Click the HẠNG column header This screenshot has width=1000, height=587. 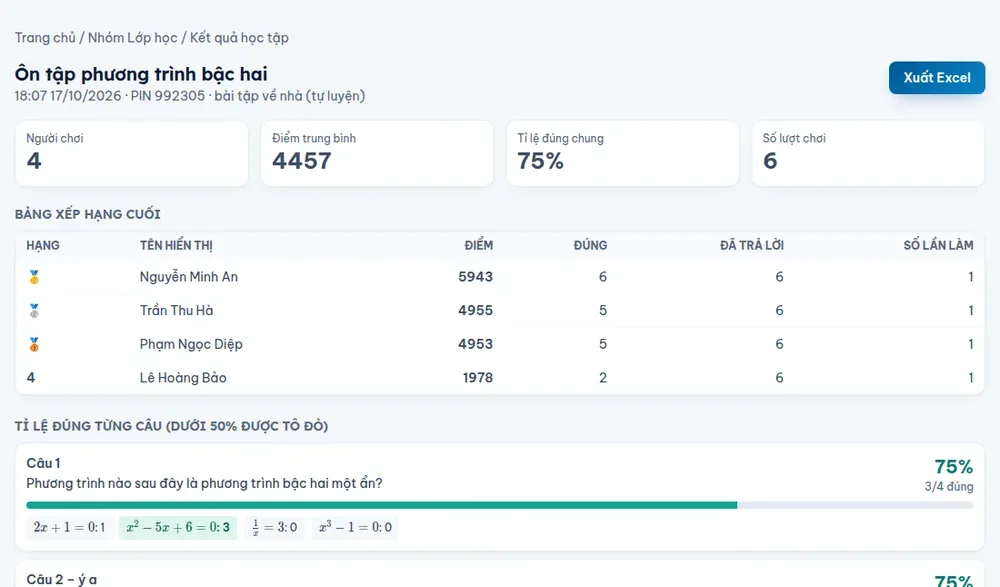[x=43, y=246]
